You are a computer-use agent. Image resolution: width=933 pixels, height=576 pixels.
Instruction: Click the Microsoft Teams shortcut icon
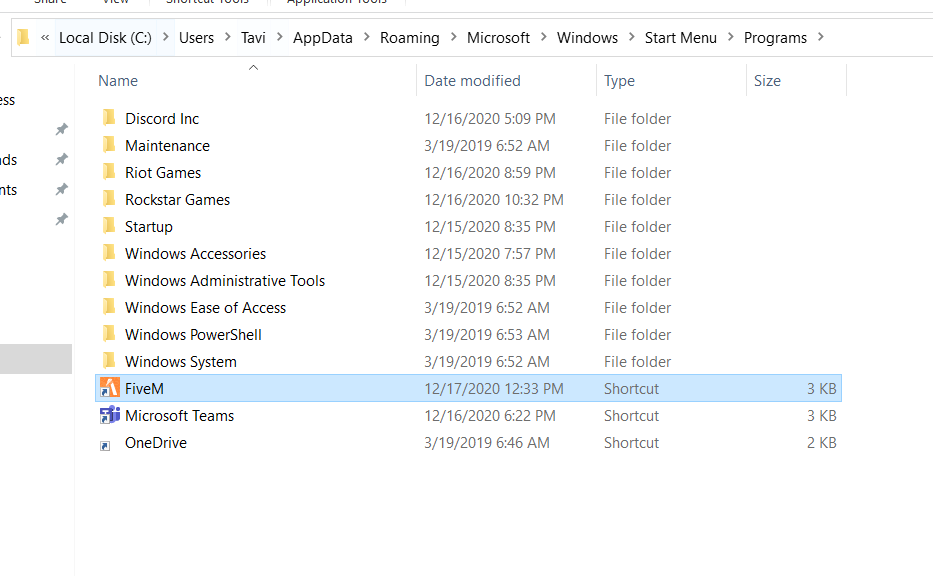click(x=109, y=416)
